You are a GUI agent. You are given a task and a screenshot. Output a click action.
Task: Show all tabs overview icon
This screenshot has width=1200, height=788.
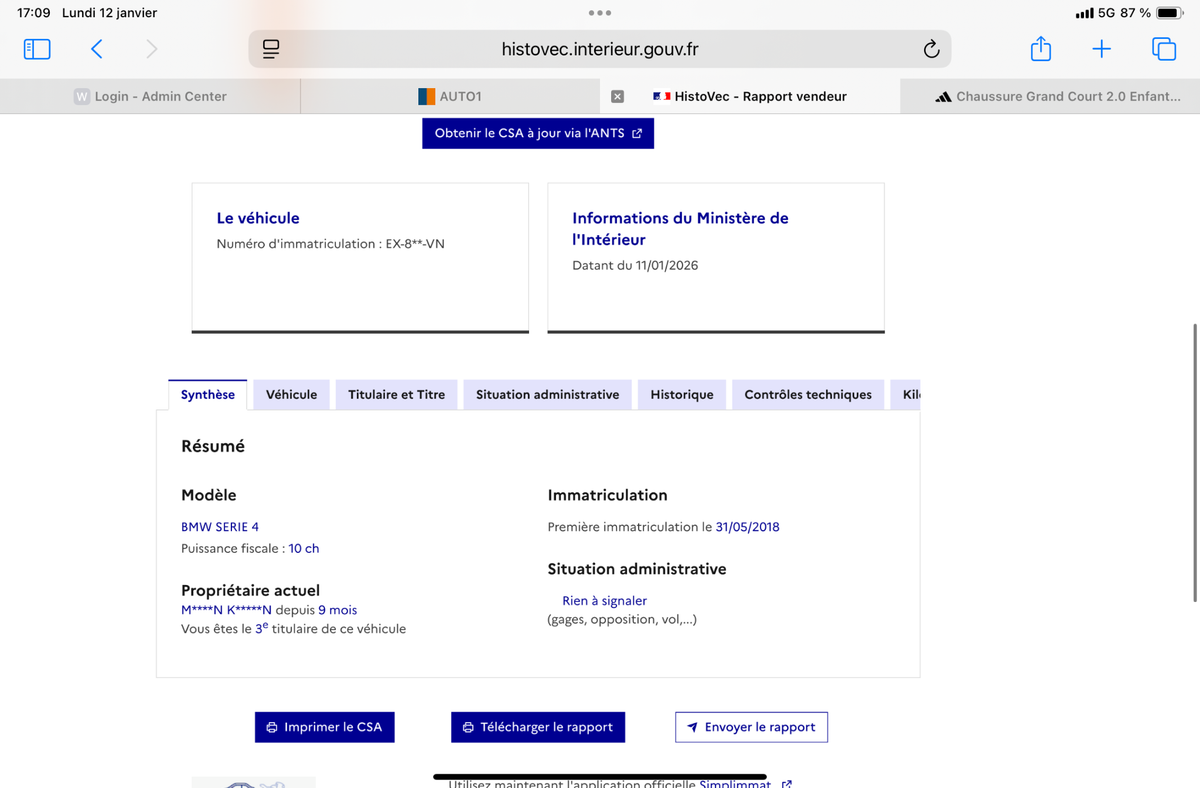pyautogui.click(x=1164, y=49)
